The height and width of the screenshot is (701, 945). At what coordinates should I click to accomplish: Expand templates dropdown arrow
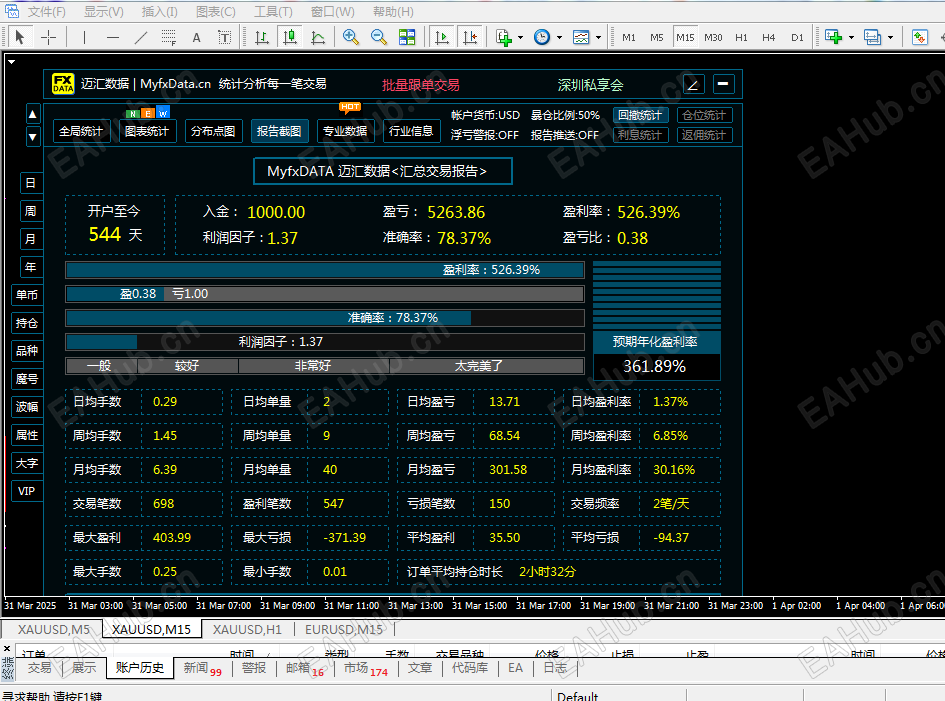point(598,37)
